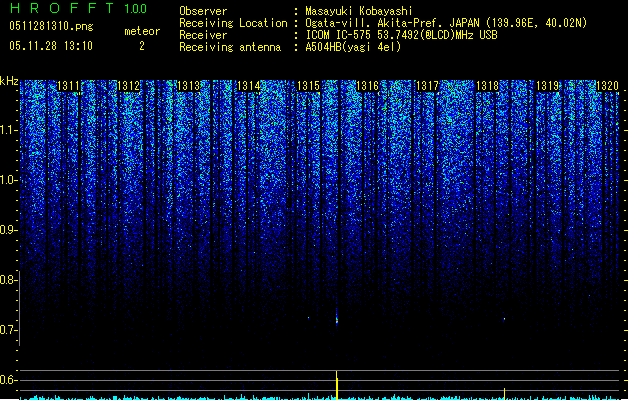The image size is (629, 400).
Task: Click the date stamp 05.11.28 13:10
Action: (51, 46)
